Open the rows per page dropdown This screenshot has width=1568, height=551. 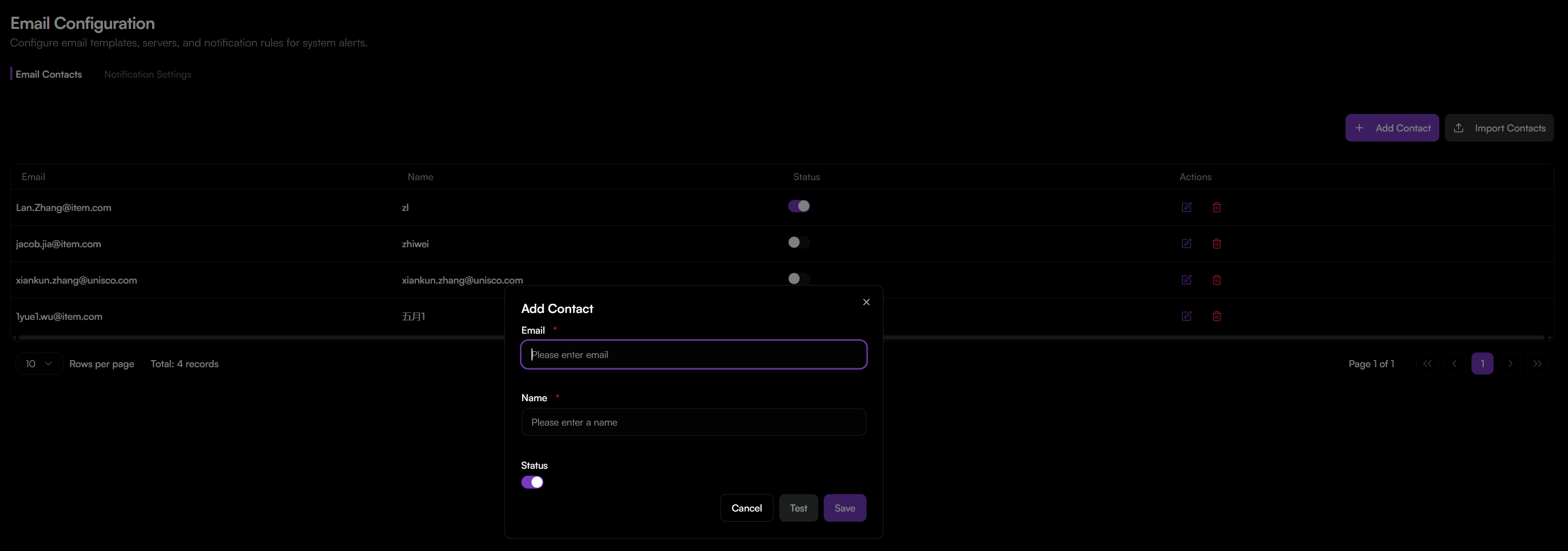coord(38,364)
